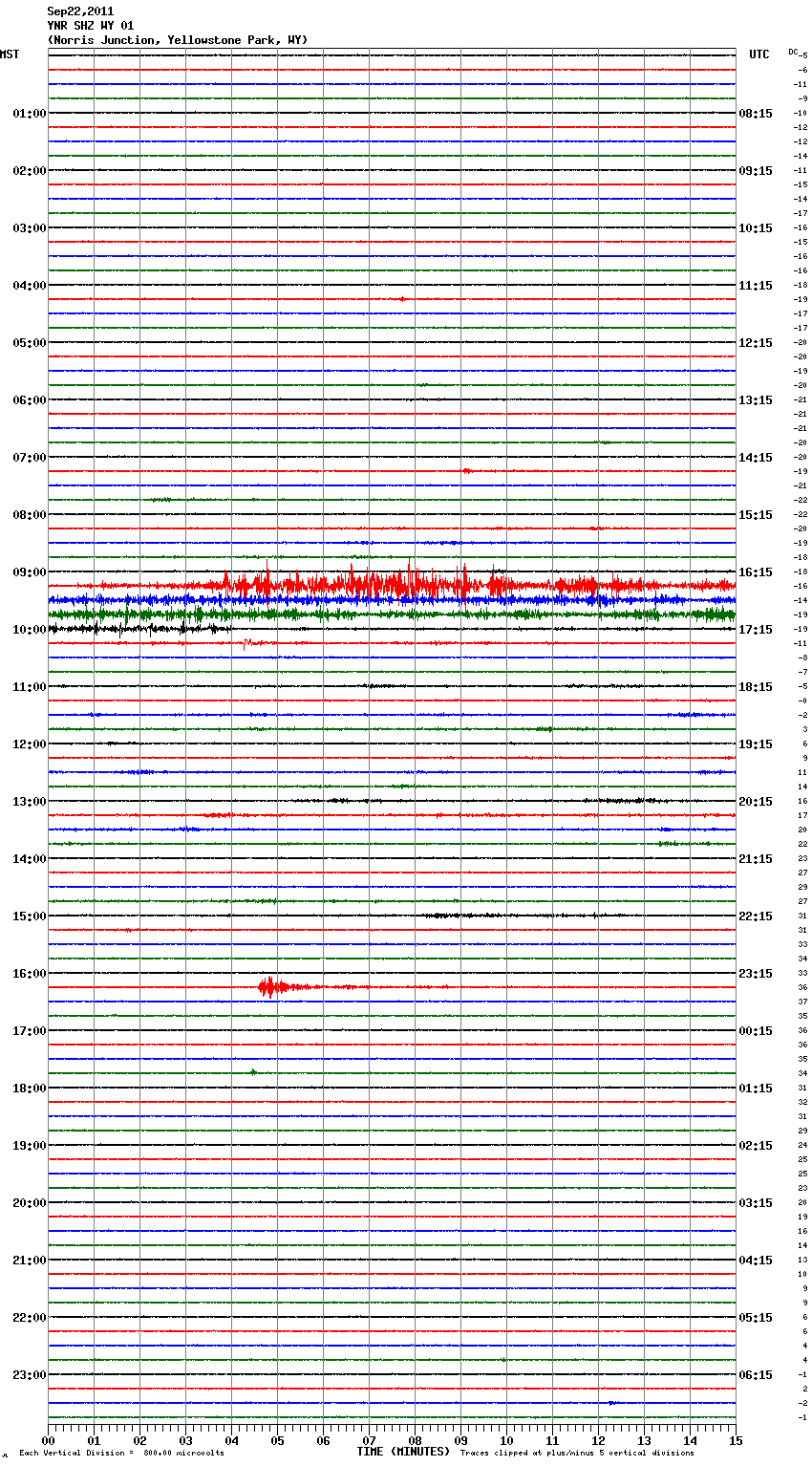Screen dimensions: 812x1466
Task: Select the 23:00 MST hour label
Action: point(30,1375)
